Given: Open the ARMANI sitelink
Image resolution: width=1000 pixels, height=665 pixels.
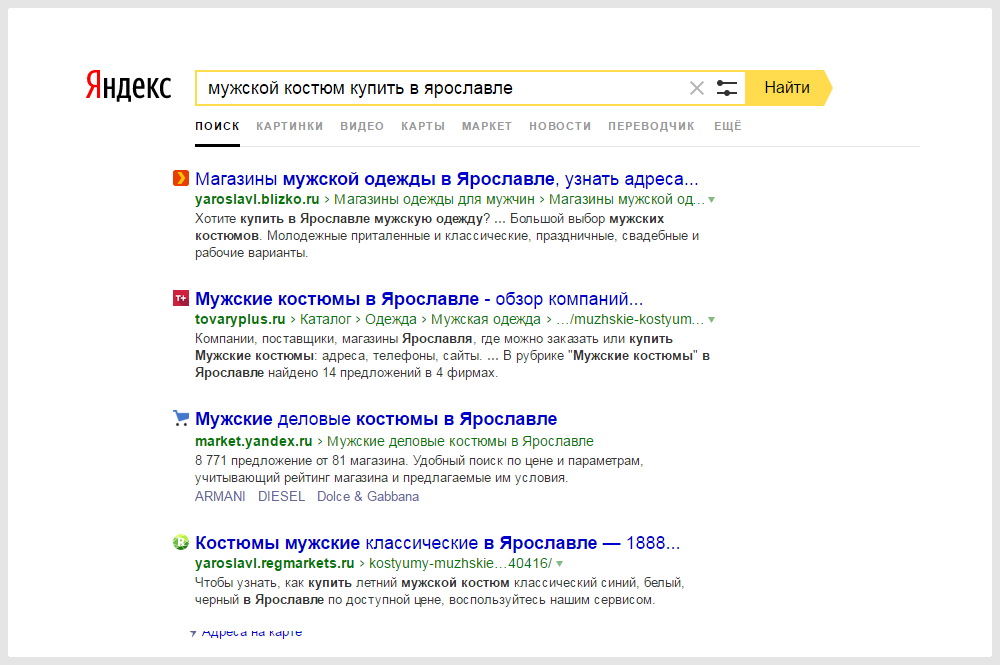Looking at the screenshot, I should (x=220, y=497).
